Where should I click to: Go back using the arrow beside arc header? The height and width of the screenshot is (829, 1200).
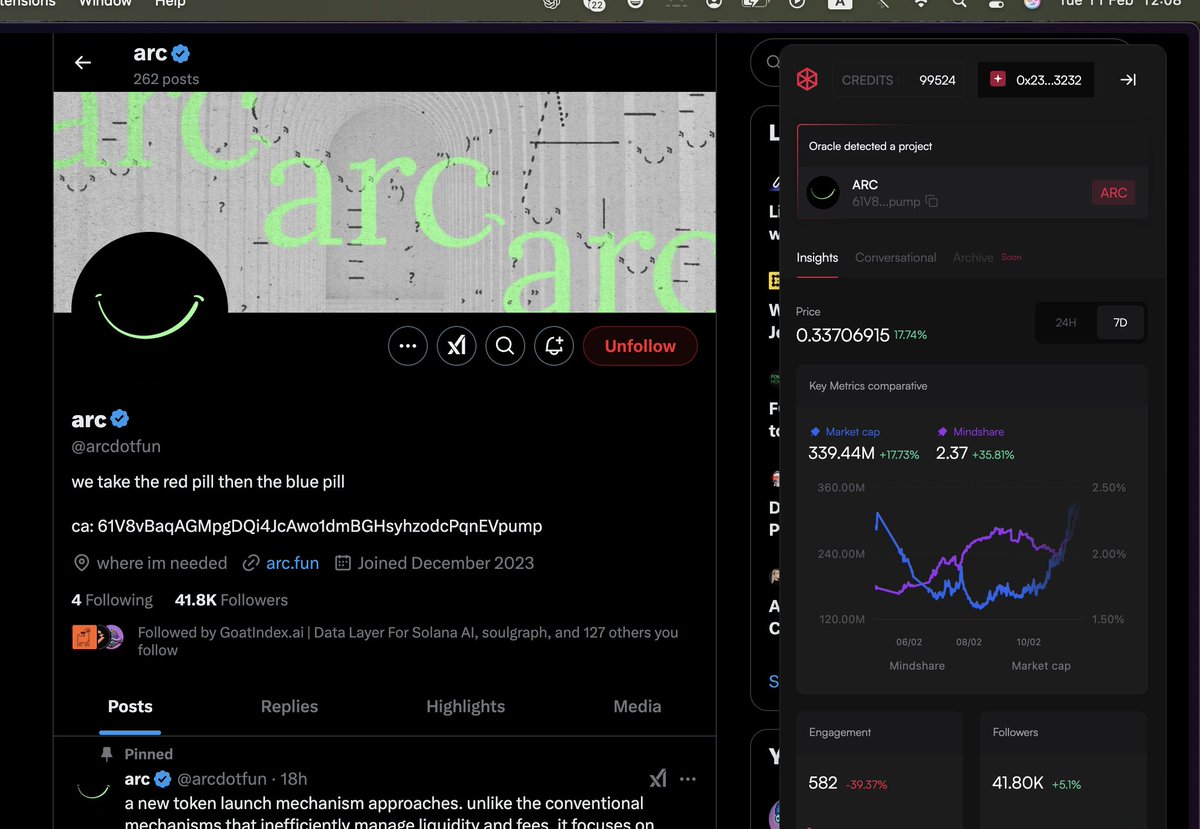(83, 62)
